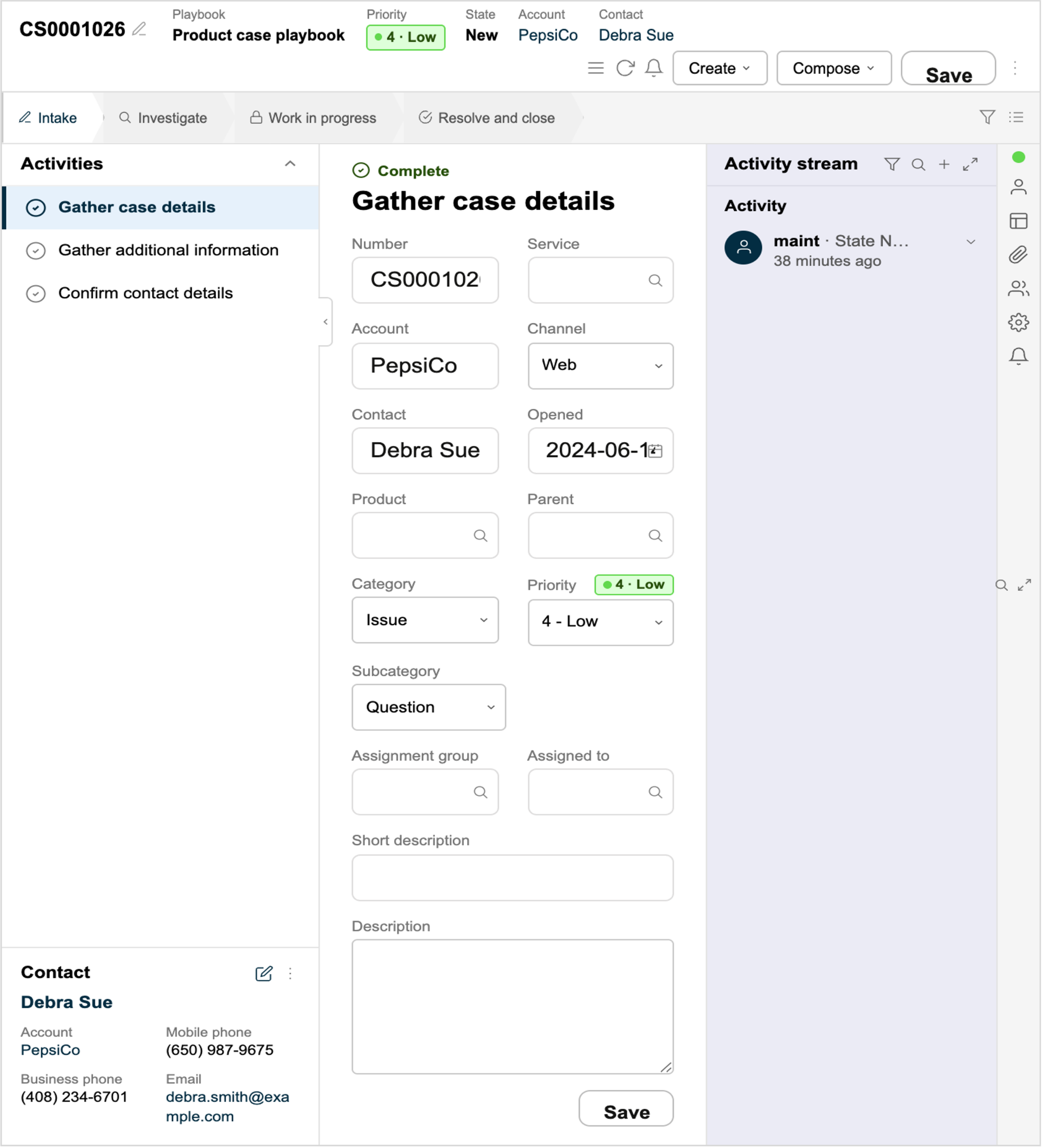Open settings gear in sidebar
Viewport: 1042px width, 1148px height.
tap(1019, 322)
